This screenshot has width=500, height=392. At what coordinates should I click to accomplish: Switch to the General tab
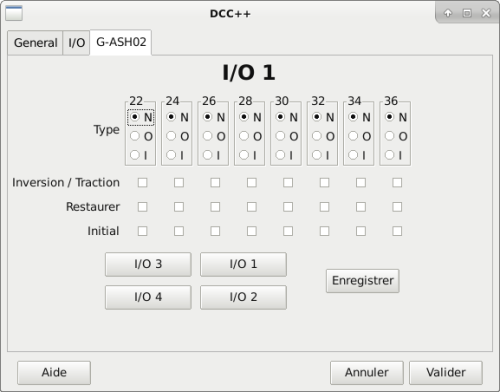tap(36, 43)
